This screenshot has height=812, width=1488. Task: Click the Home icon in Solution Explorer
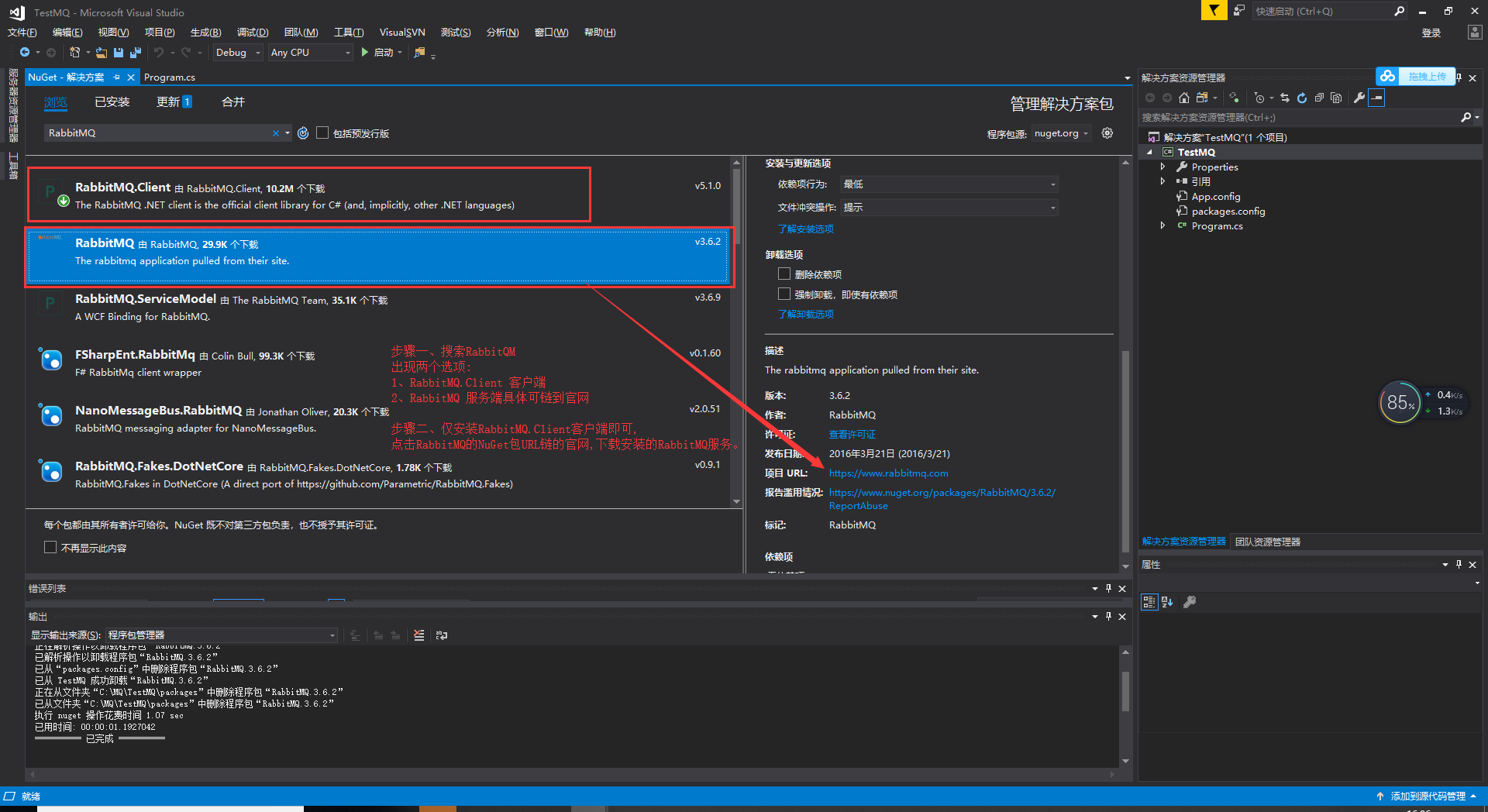pos(1183,98)
